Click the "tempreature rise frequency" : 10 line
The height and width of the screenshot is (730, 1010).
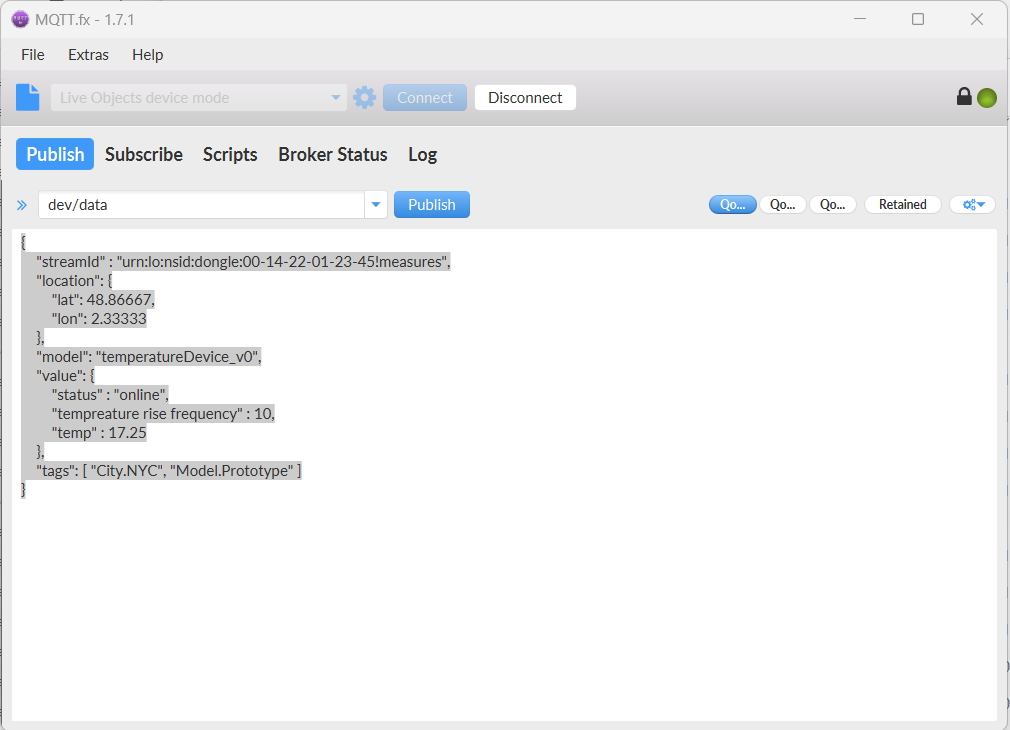(x=163, y=414)
